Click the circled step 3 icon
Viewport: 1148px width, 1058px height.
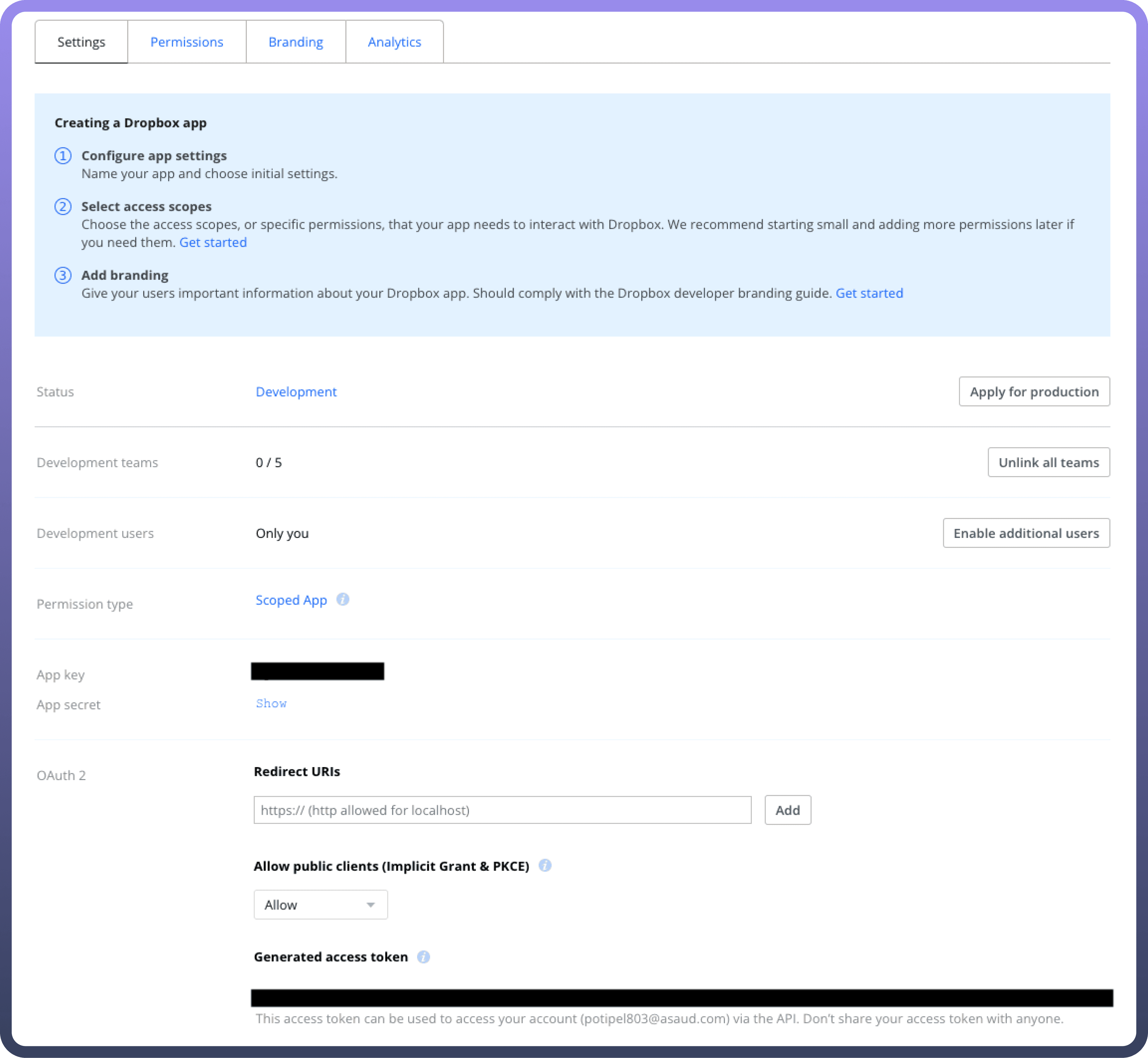(63, 275)
